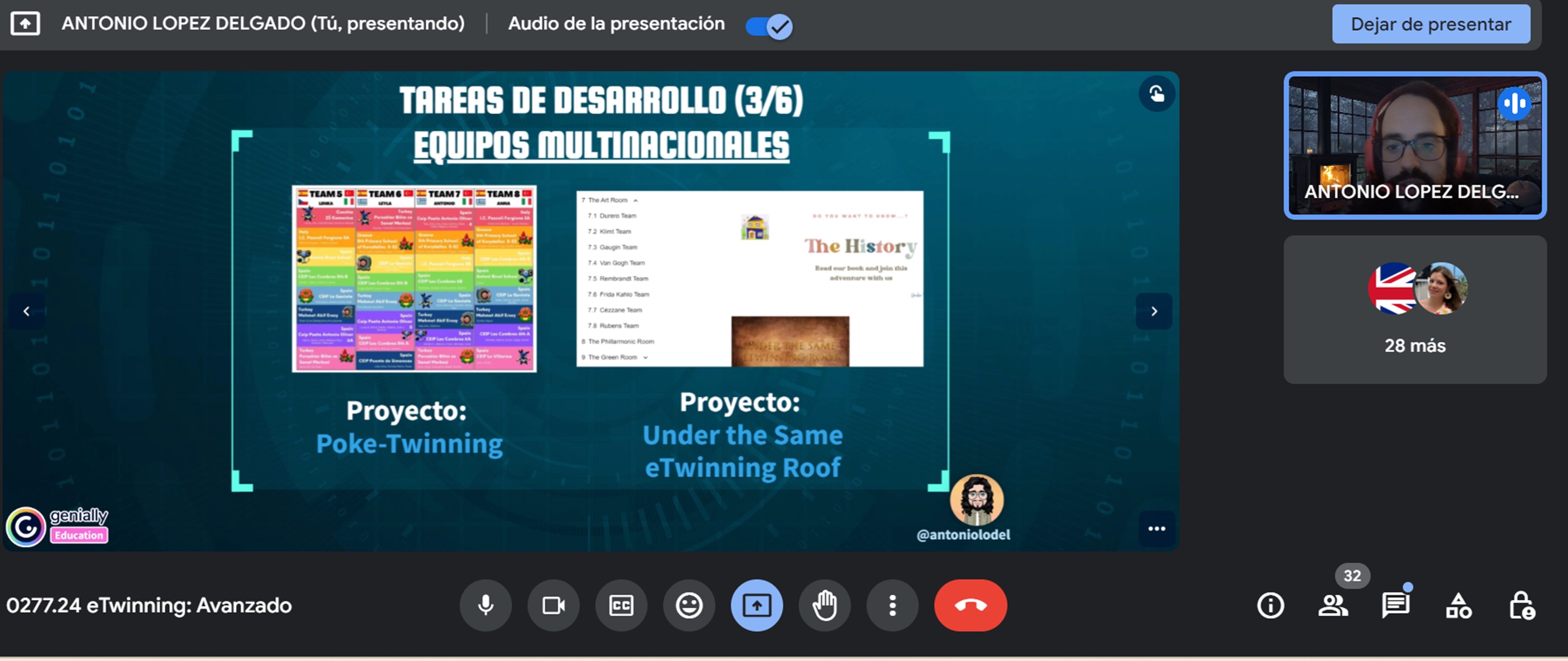Open Genially slide options ellipsis
Screen dimensions: 1568x661
(1157, 528)
